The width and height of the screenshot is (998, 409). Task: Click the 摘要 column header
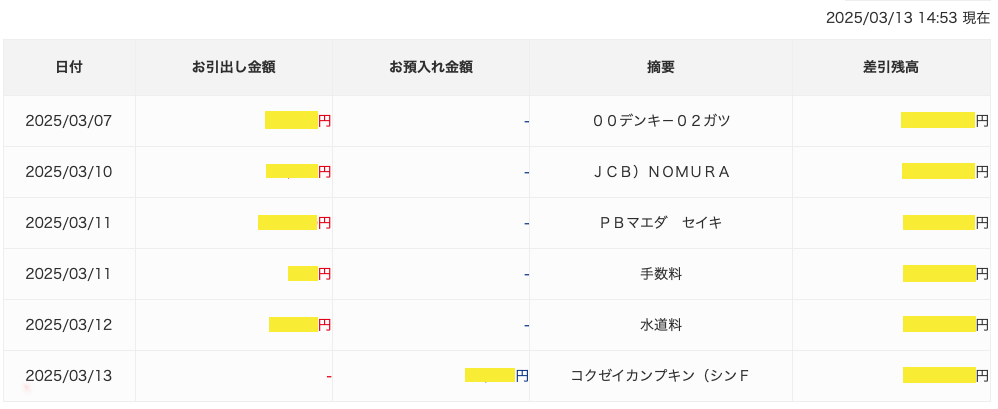pyautogui.click(x=661, y=67)
